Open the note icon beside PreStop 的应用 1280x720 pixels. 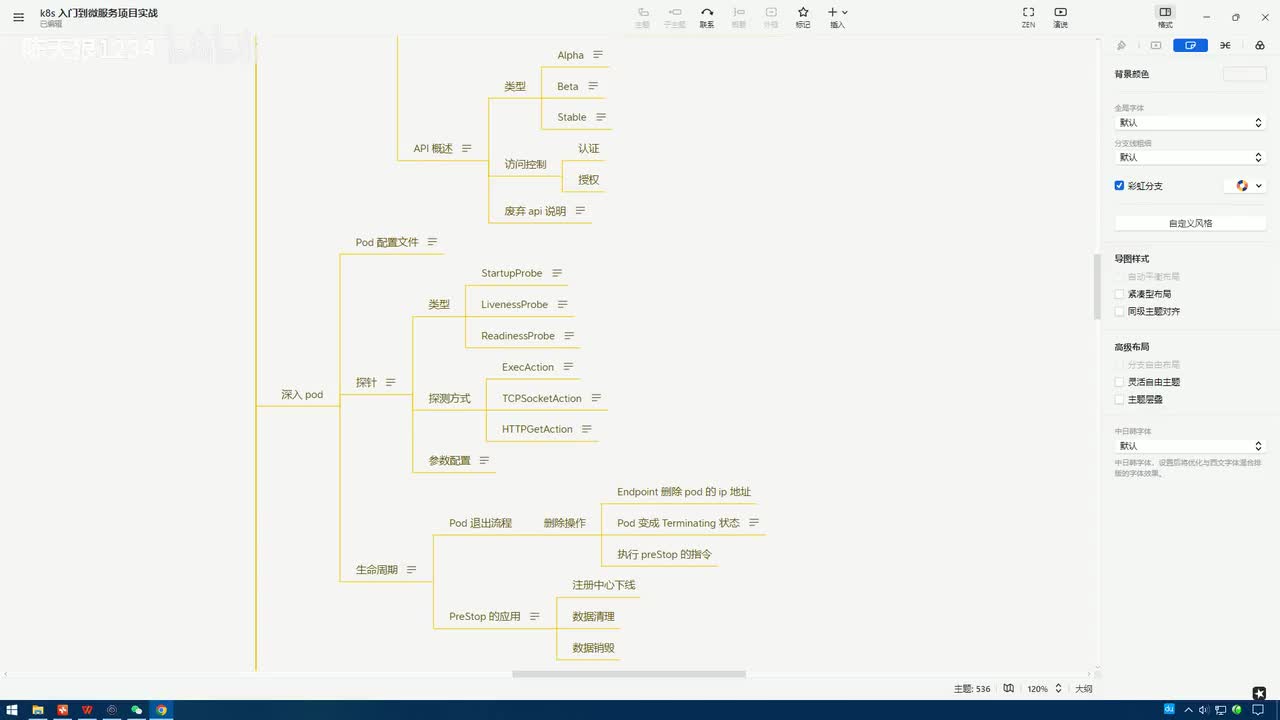click(x=535, y=617)
